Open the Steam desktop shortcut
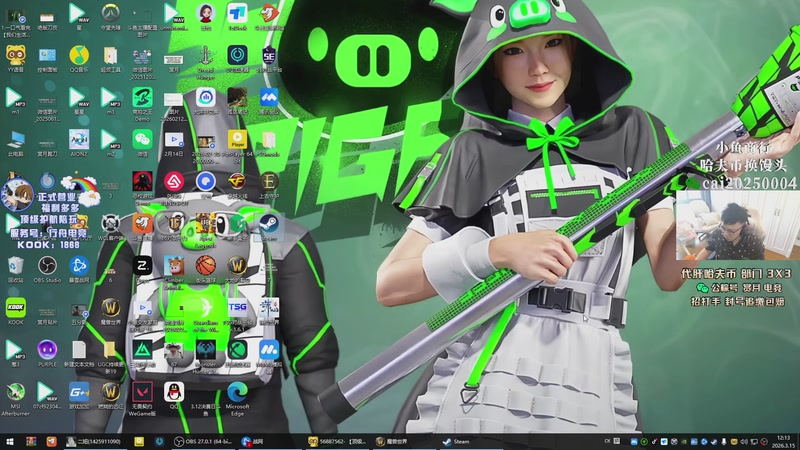 coord(269,227)
